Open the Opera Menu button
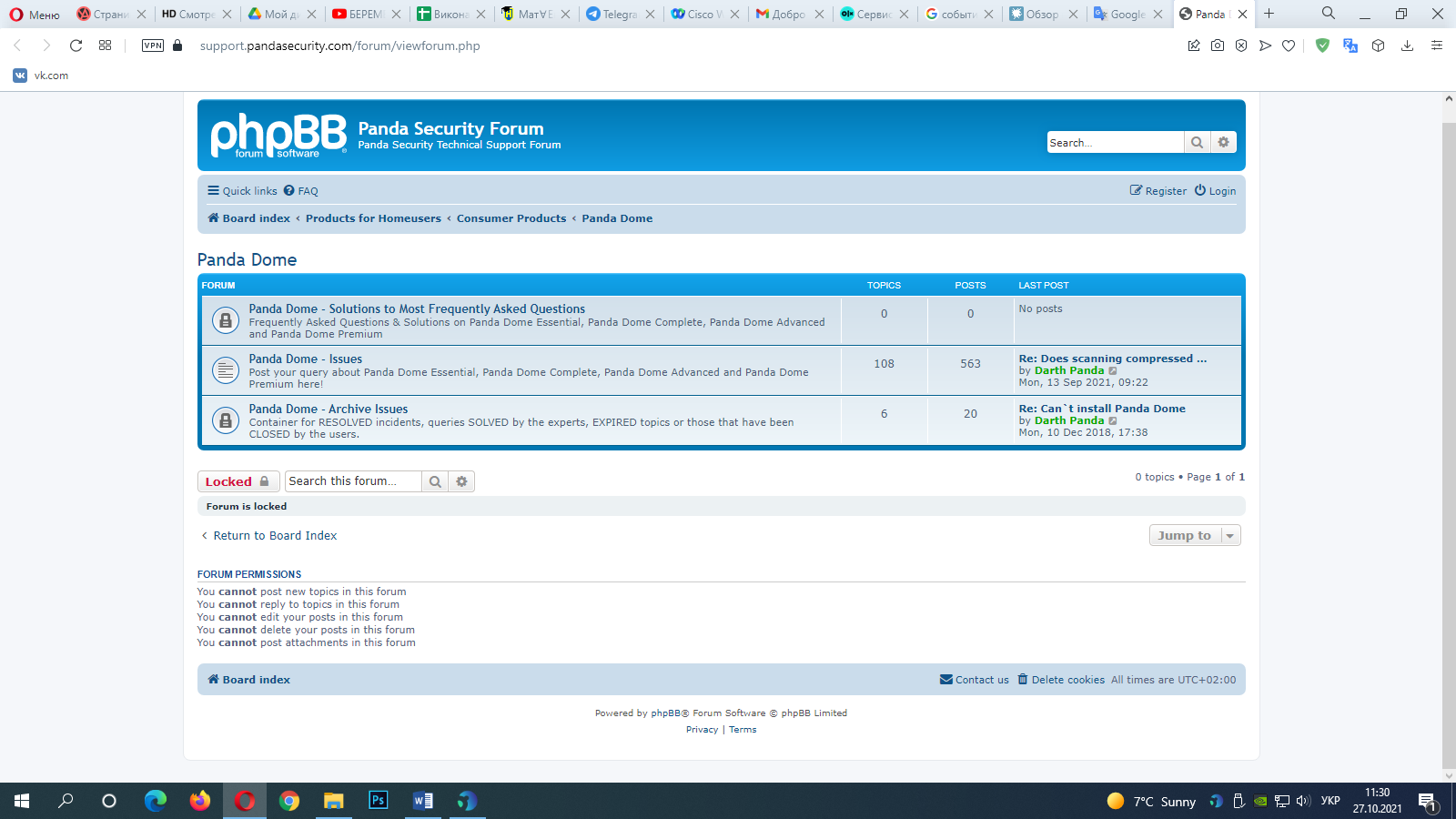 (35, 14)
